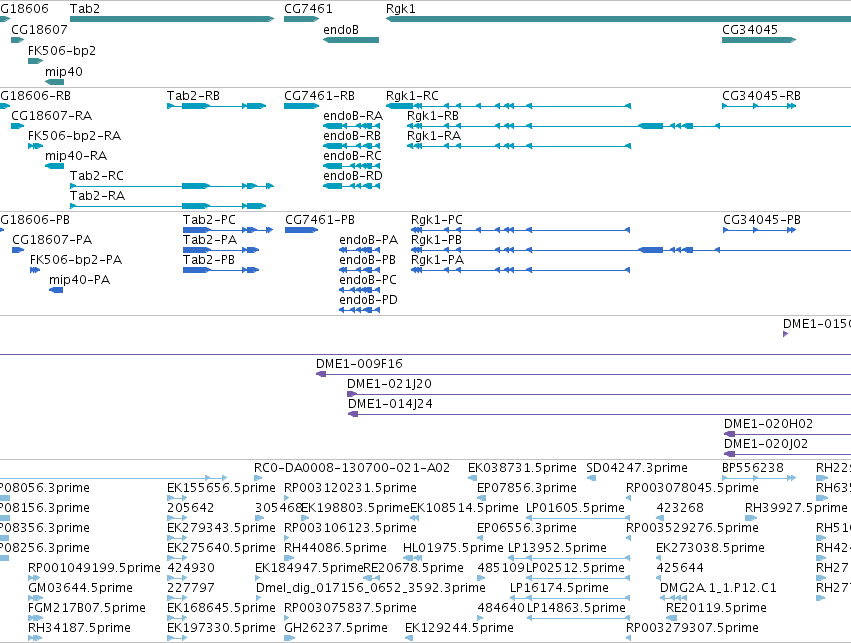Select EST RP003120231.5prime
Image resolution: width=851 pixels, height=643 pixels.
pyautogui.click(x=350, y=488)
